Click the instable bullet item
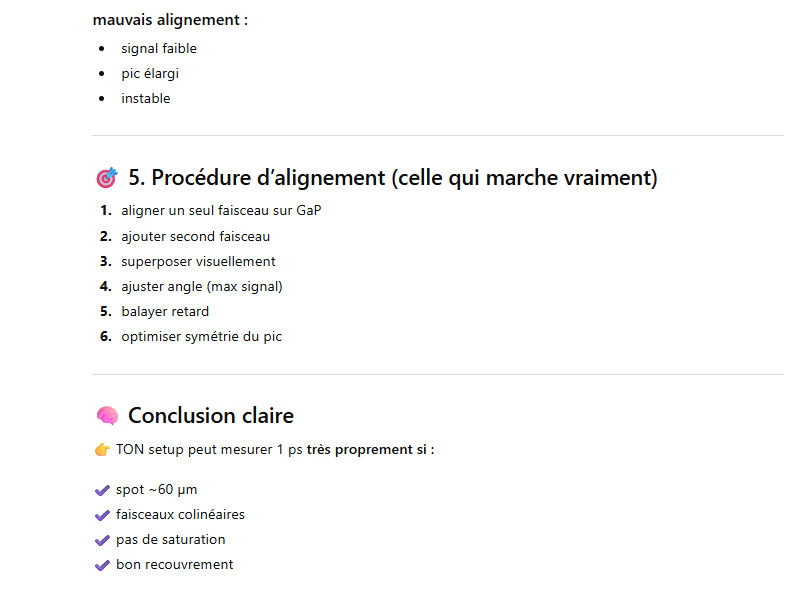804x600 pixels. [x=146, y=98]
